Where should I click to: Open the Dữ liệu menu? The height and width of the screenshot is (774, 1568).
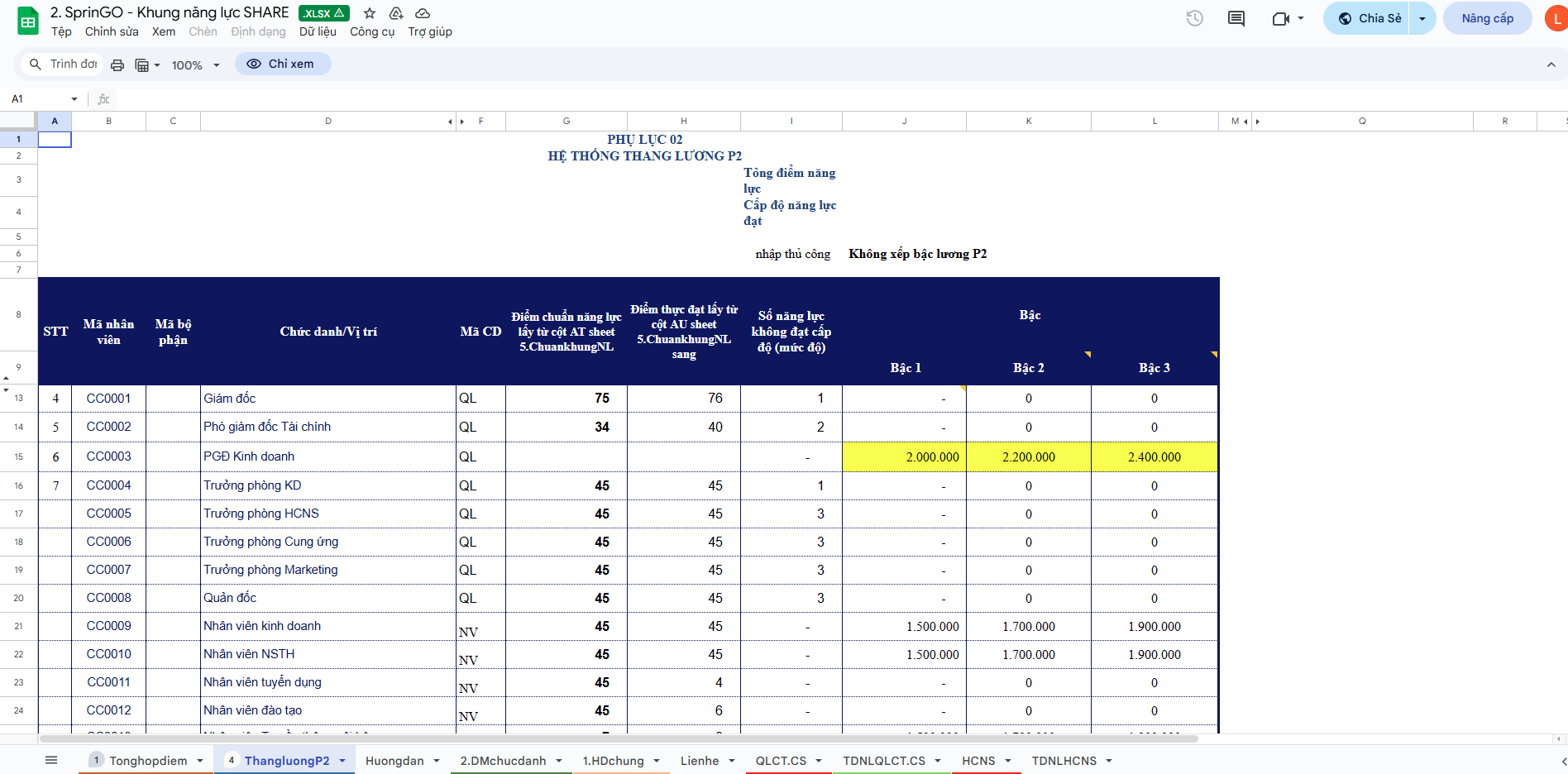click(318, 31)
